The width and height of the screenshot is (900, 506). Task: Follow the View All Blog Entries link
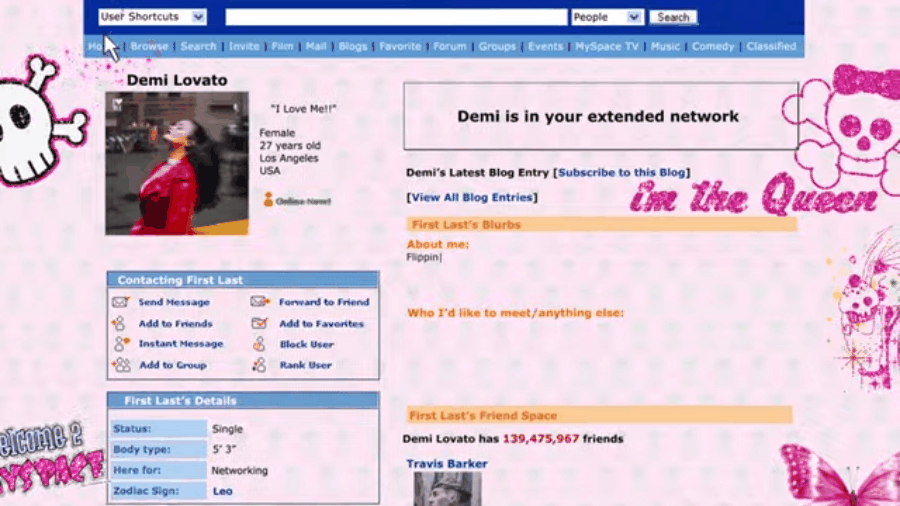click(x=472, y=198)
